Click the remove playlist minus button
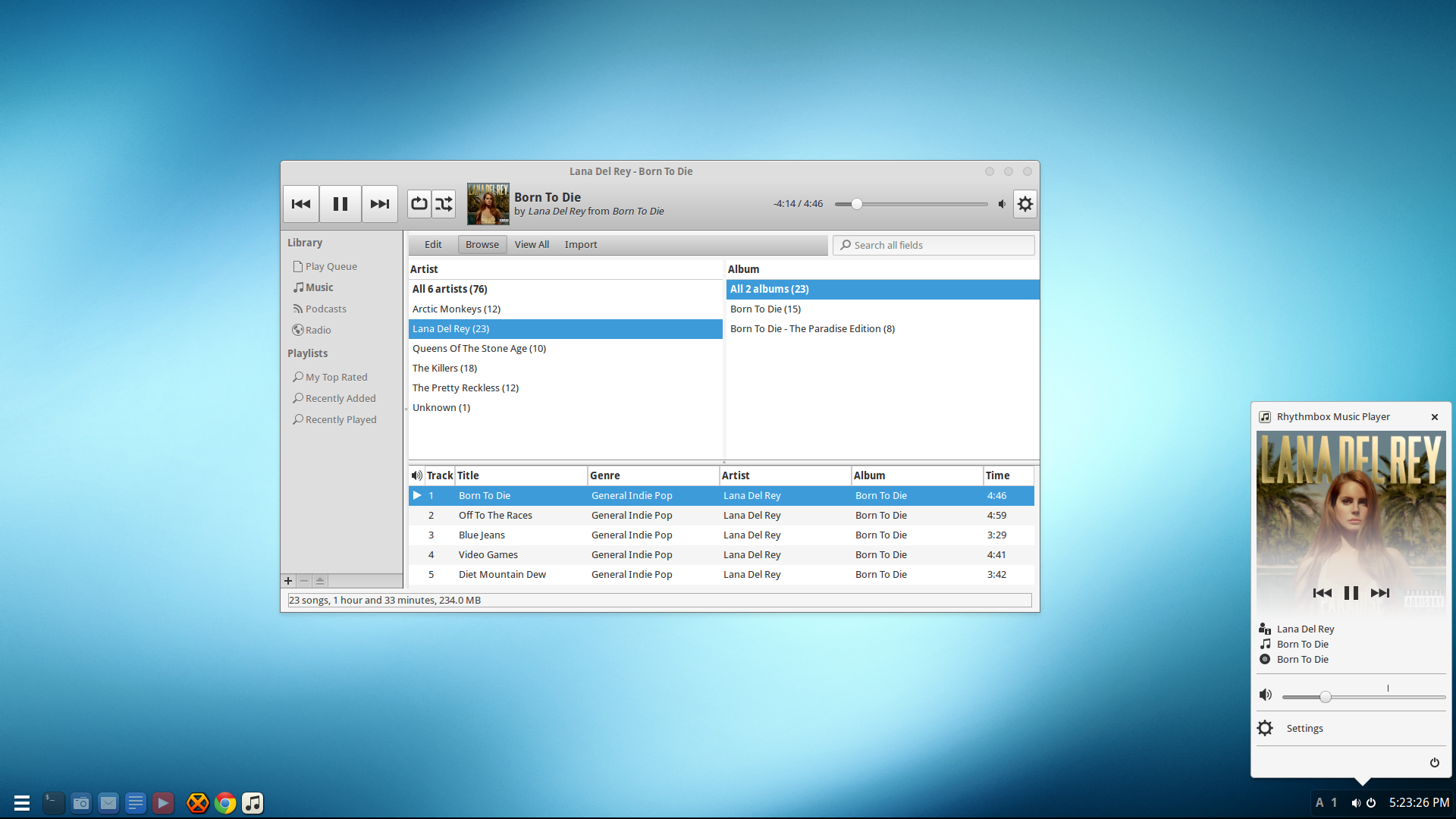This screenshot has width=1456, height=819. (x=304, y=581)
